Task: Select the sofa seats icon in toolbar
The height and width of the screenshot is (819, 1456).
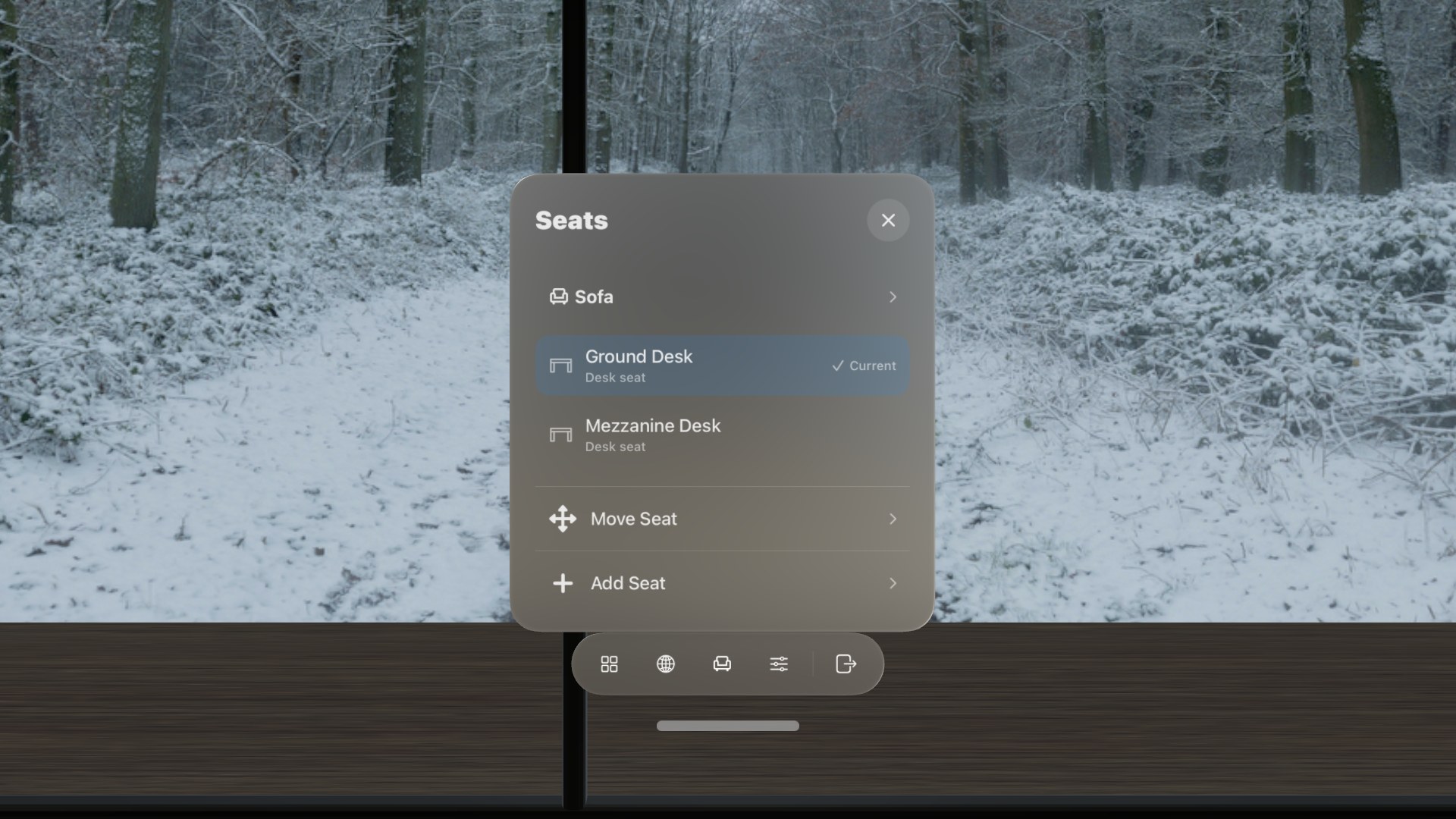Action: (722, 664)
